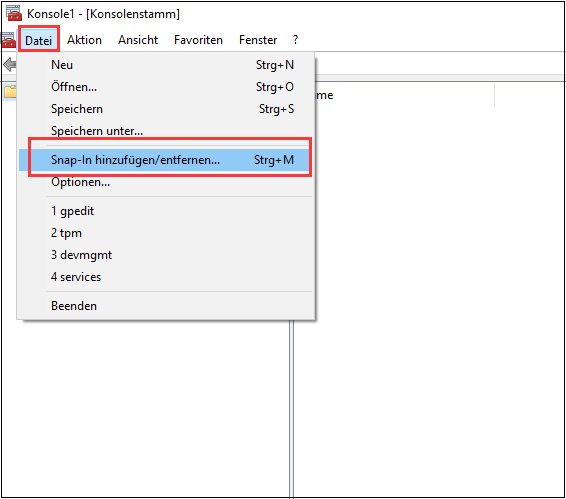
Task: Open the ? help menu
Action: coord(296,40)
